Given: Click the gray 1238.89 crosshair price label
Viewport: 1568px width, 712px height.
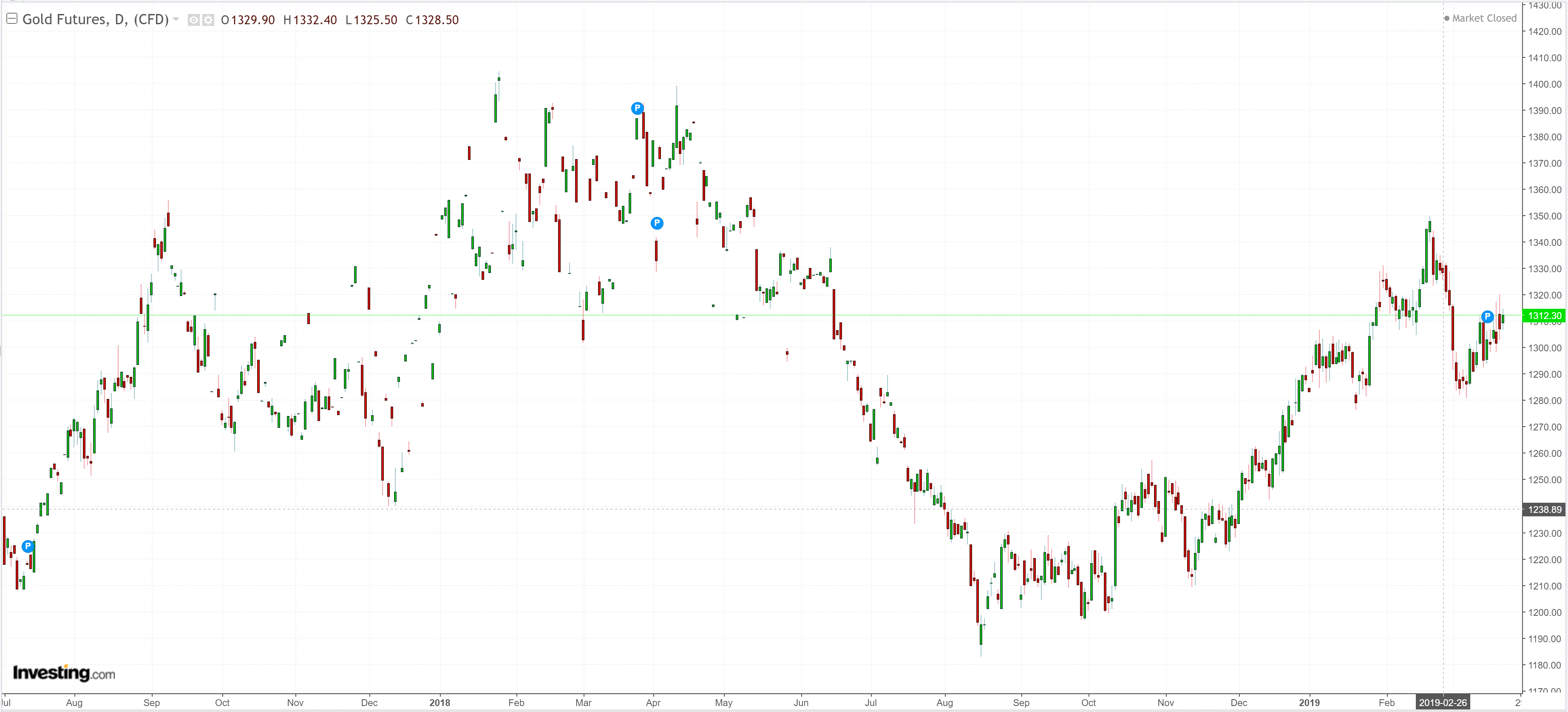Looking at the screenshot, I should click(1544, 509).
